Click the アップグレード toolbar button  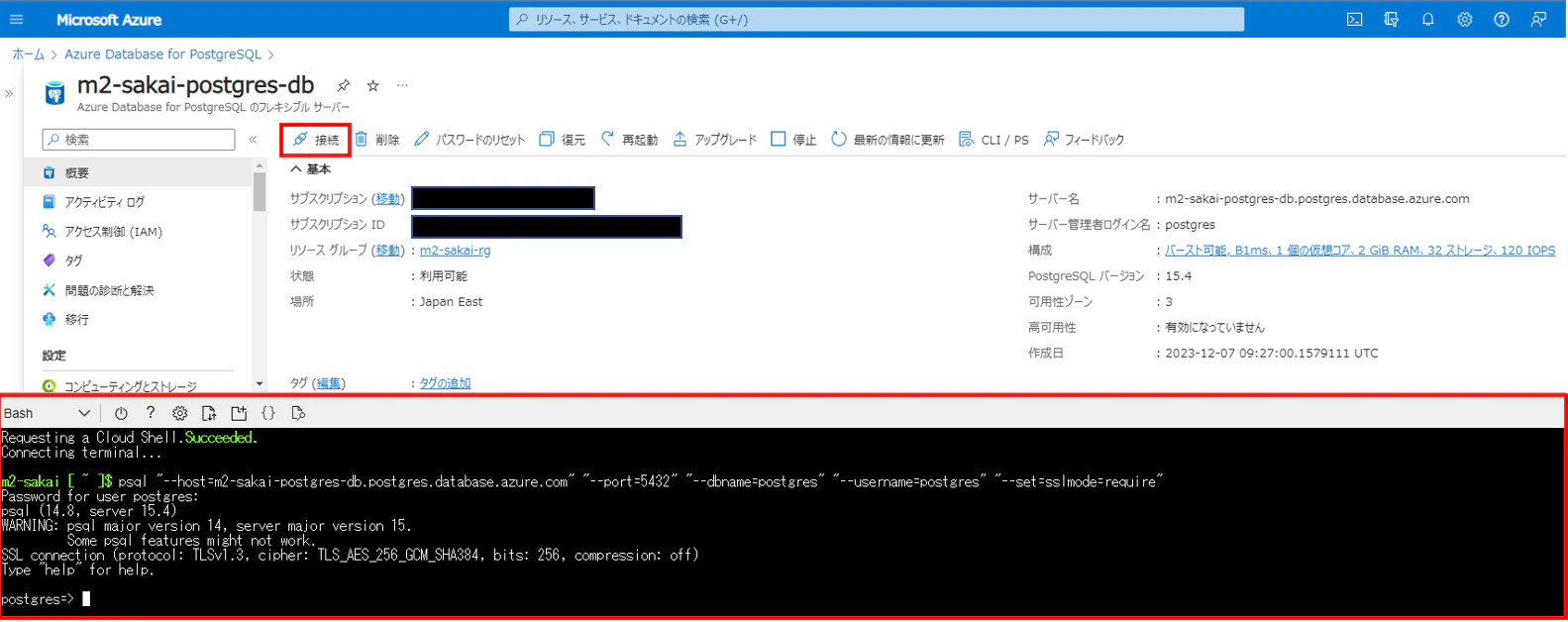[x=714, y=140]
